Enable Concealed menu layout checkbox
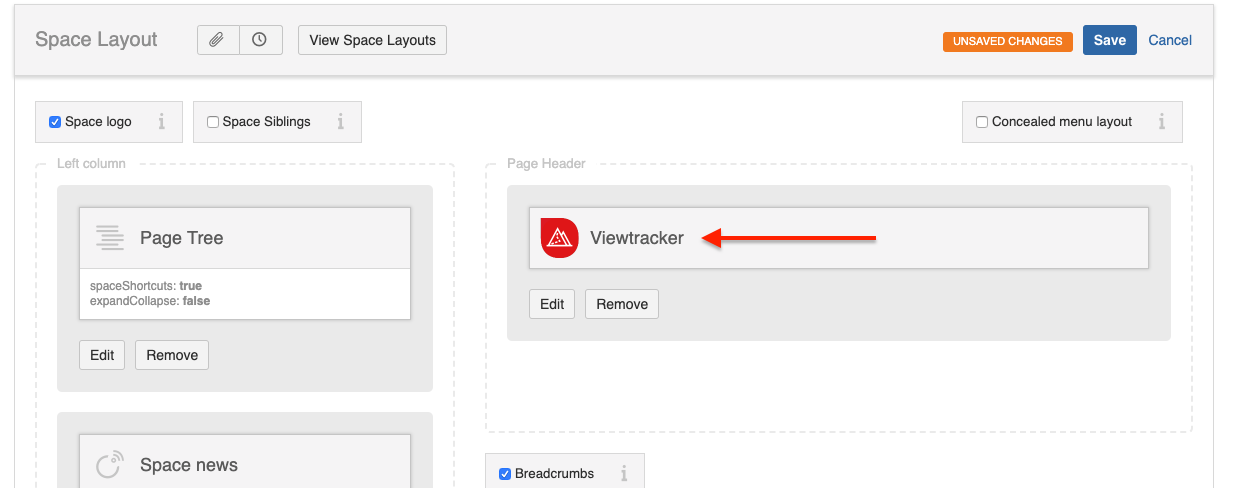The image size is (1247, 488). (982, 122)
